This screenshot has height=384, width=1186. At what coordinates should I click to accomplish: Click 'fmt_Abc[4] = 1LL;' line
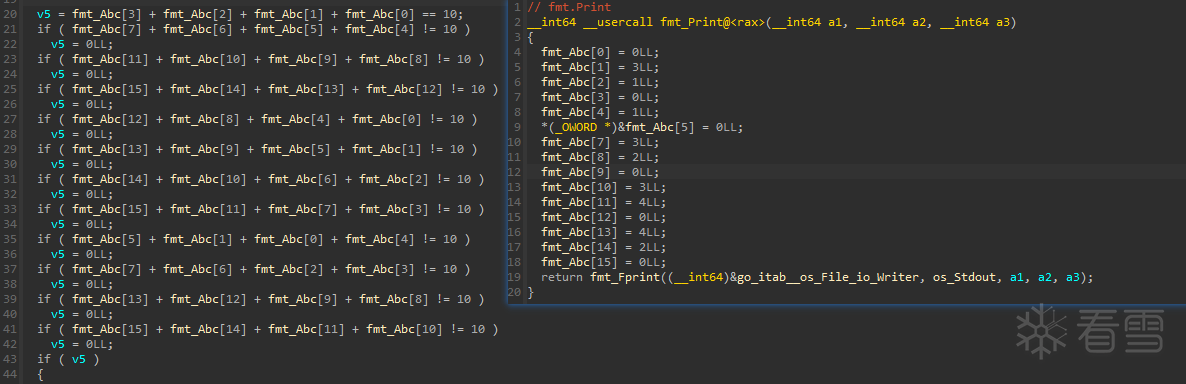[x=600, y=113]
